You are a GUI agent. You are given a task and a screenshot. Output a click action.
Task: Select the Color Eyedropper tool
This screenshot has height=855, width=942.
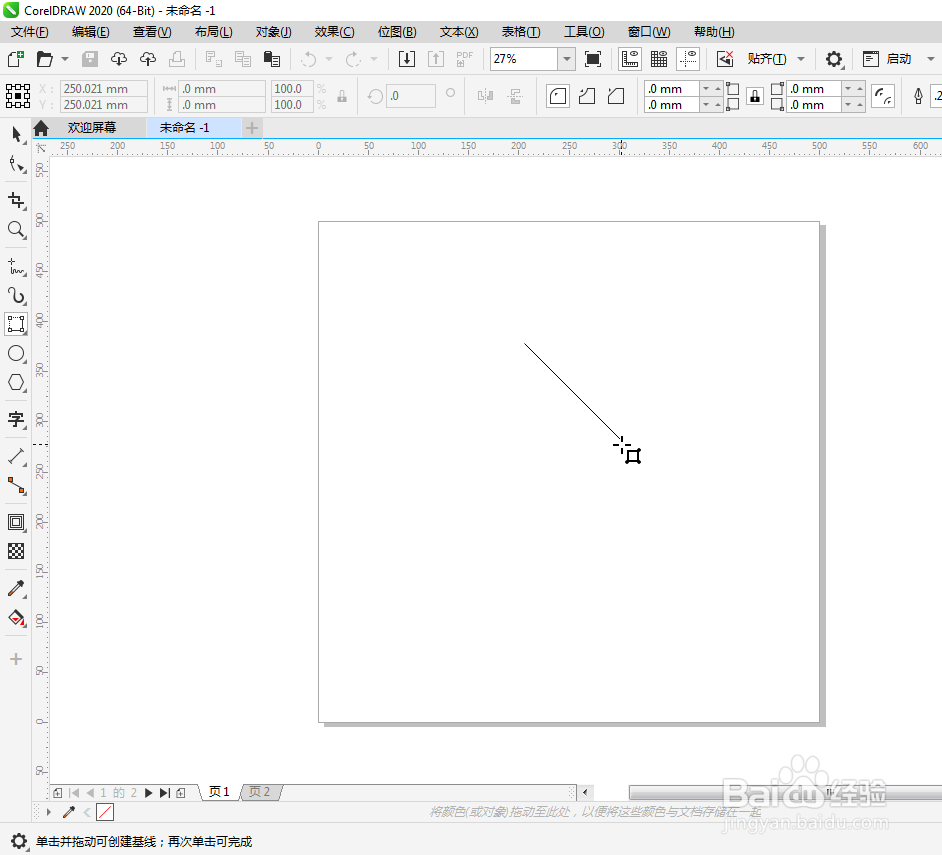click(16, 589)
